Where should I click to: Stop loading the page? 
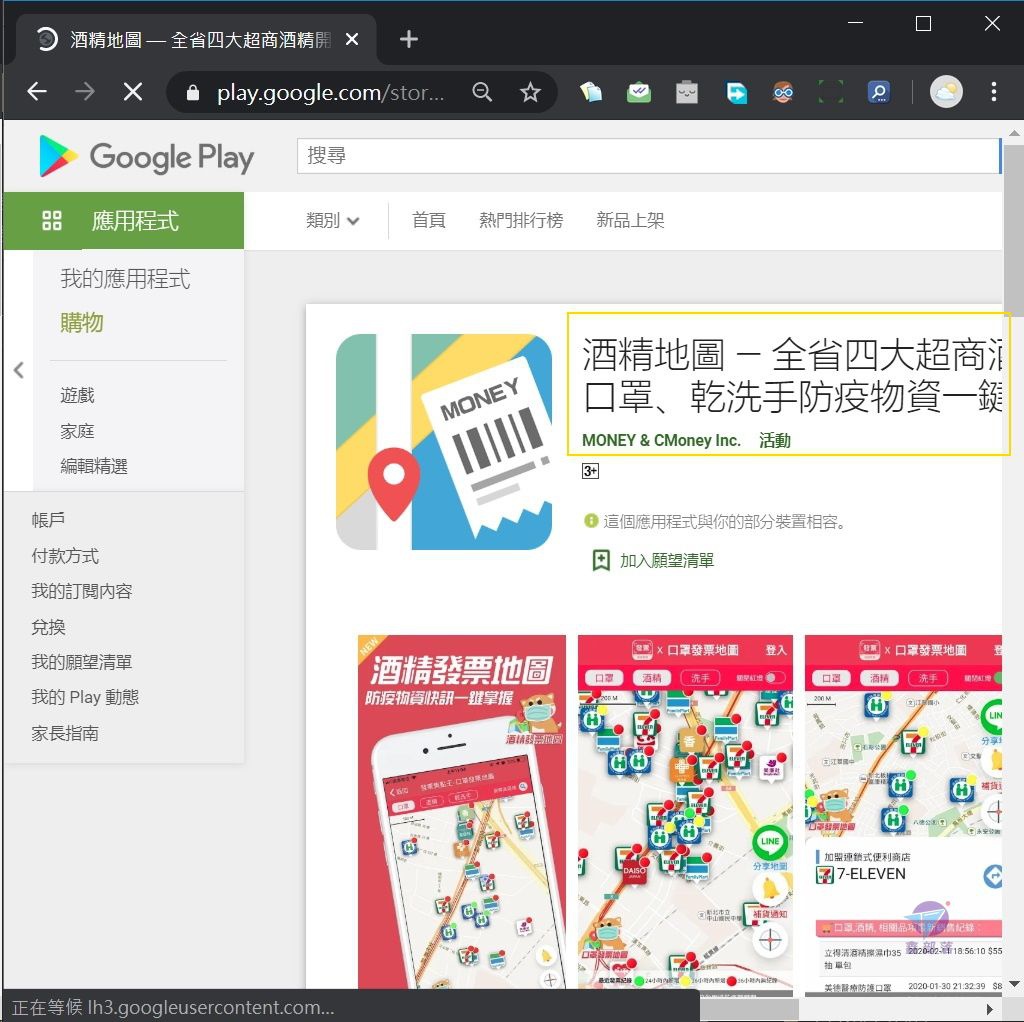133,91
